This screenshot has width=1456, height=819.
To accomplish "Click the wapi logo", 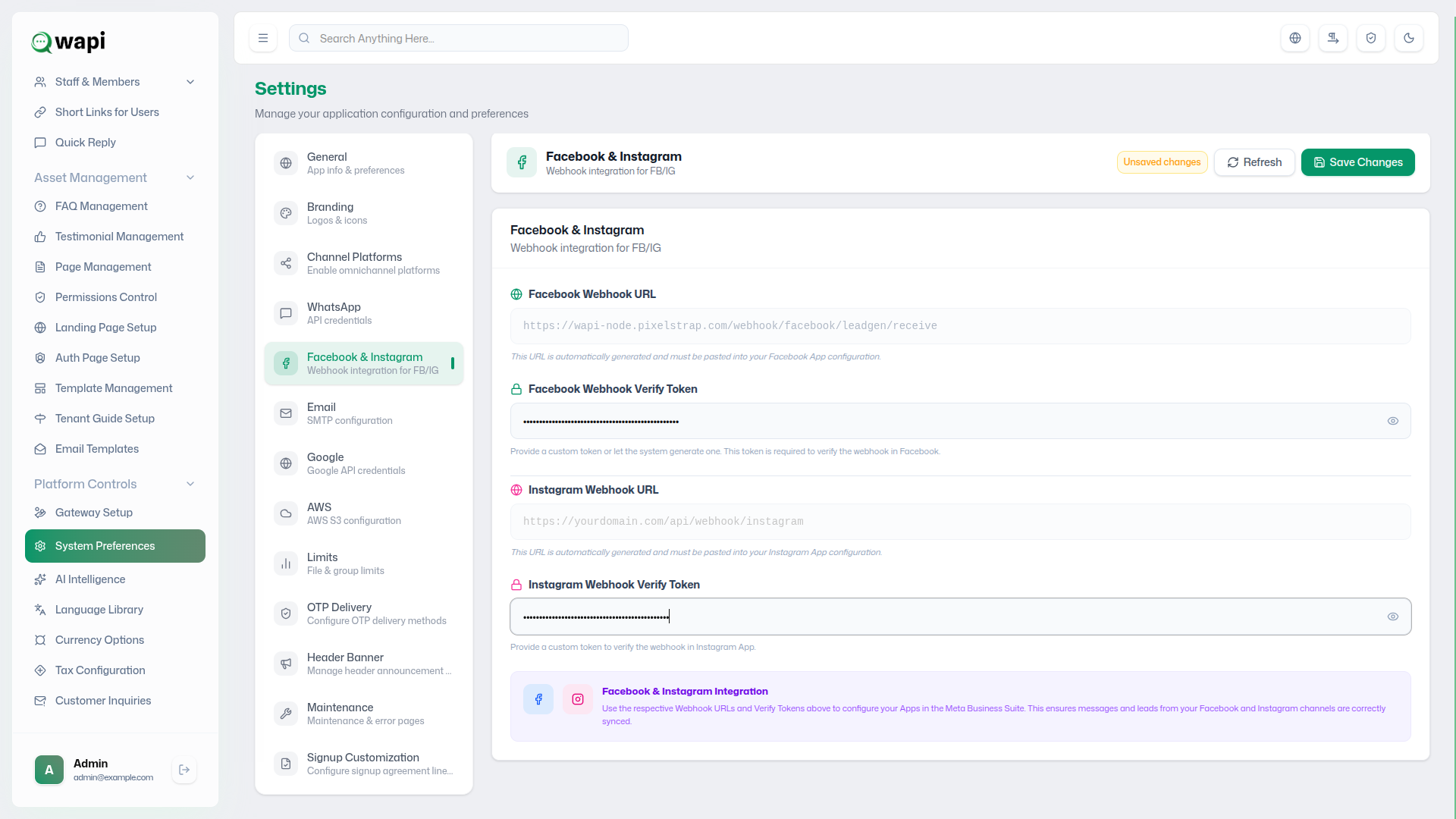I will click(x=68, y=42).
